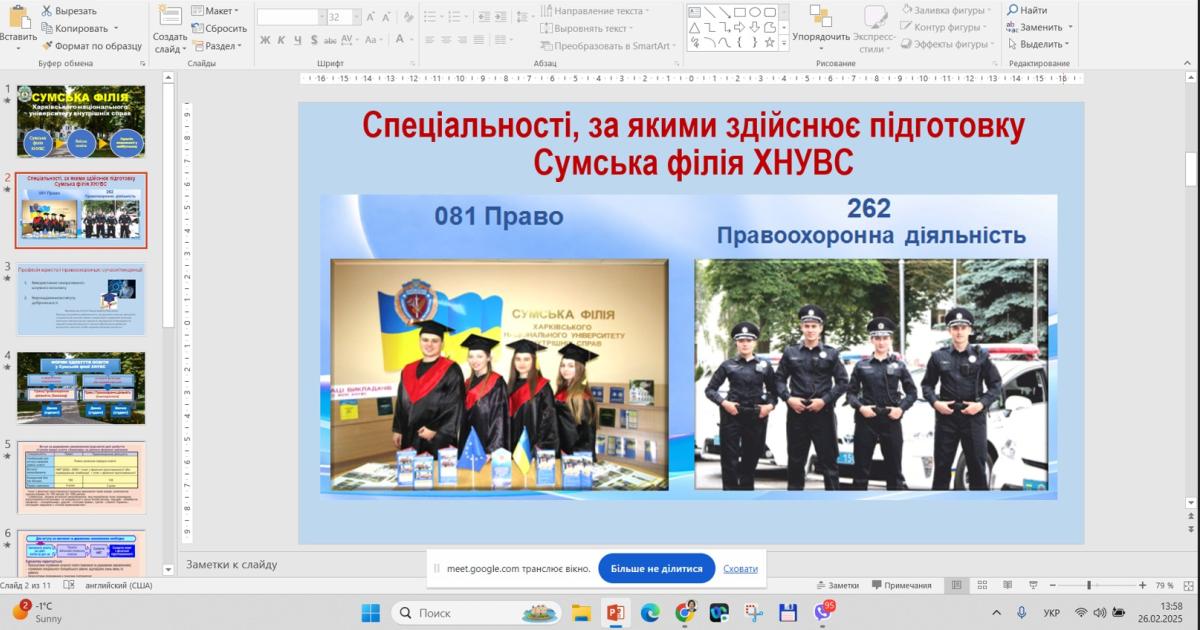Click Сбросить to reset the slide
The image size is (1200, 630).
click(x=218, y=28)
